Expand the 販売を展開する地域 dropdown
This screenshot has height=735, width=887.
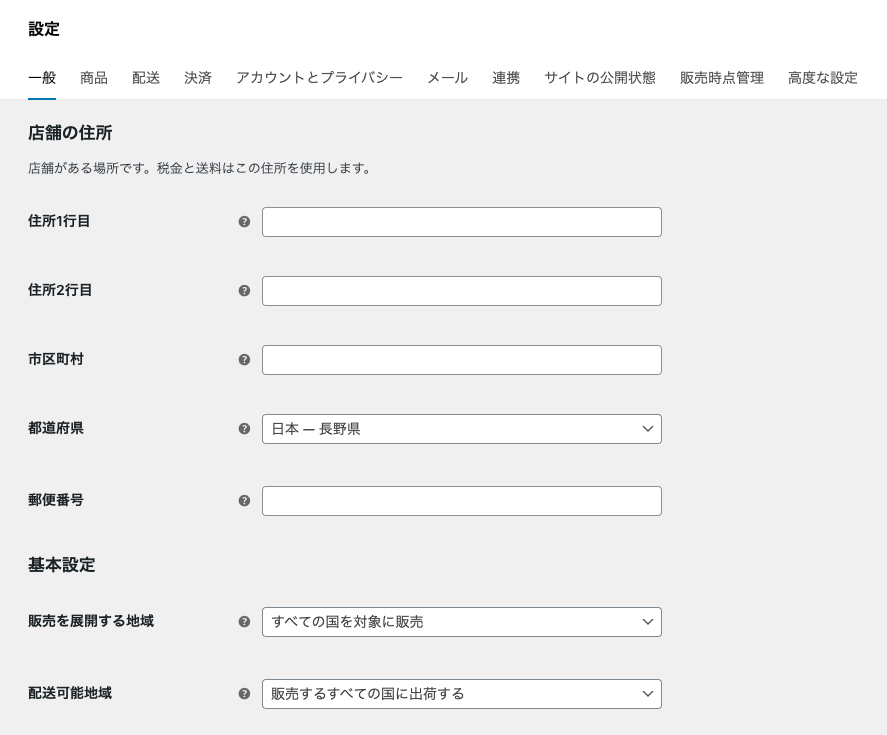click(x=461, y=622)
